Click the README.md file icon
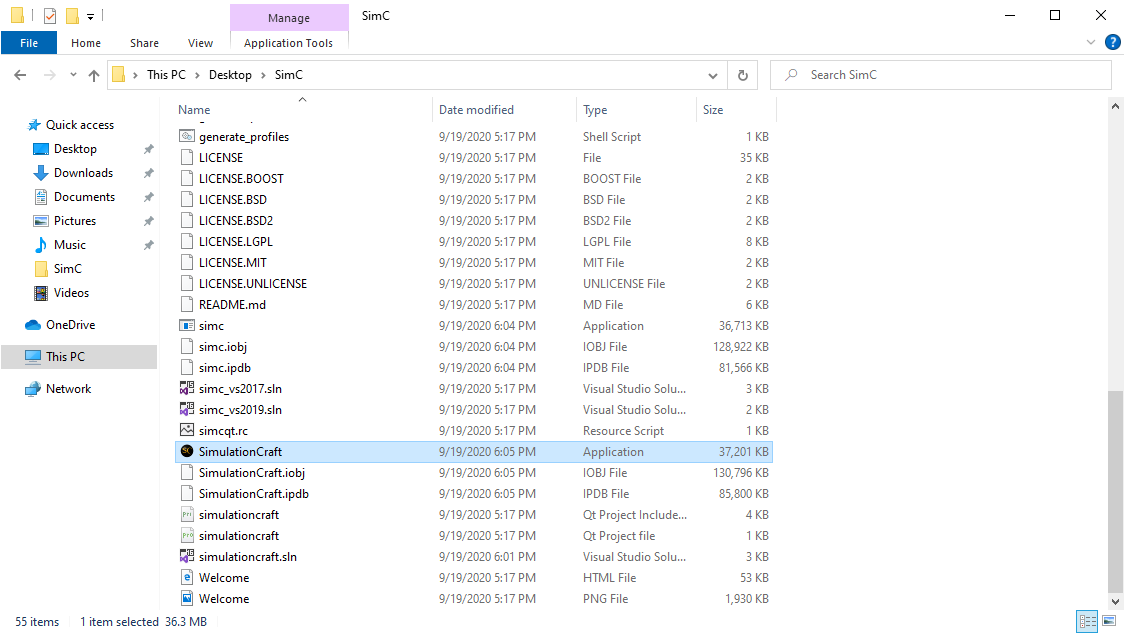Viewport: 1125px width, 634px height. 187,305
